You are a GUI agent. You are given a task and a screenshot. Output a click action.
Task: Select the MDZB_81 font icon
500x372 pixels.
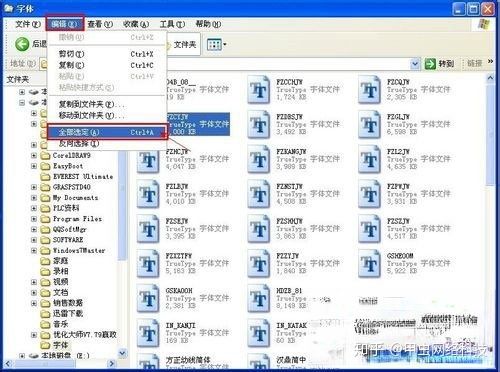[x=259, y=298]
